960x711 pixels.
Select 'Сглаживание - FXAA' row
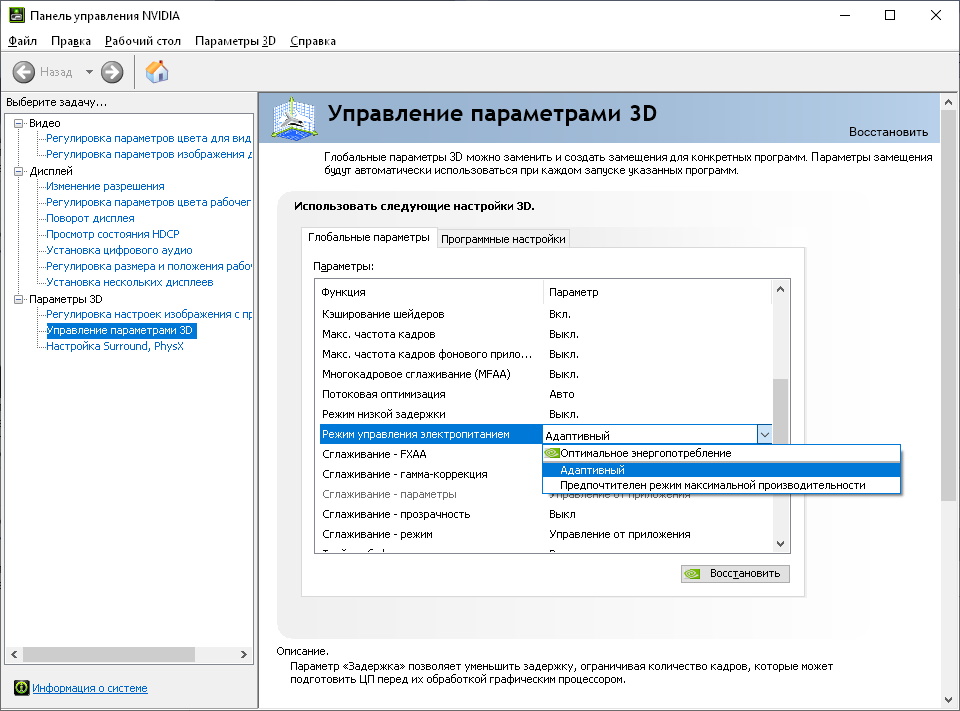pyautogui.click(x=431, y=454)
